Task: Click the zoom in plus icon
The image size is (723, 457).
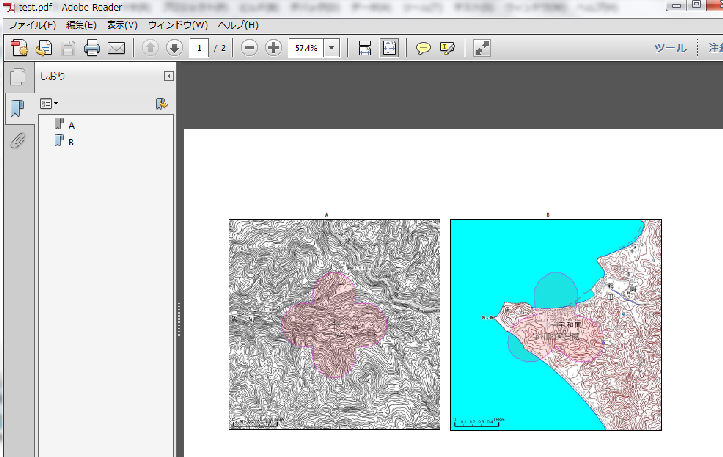Action: click(x=273, y=48)
